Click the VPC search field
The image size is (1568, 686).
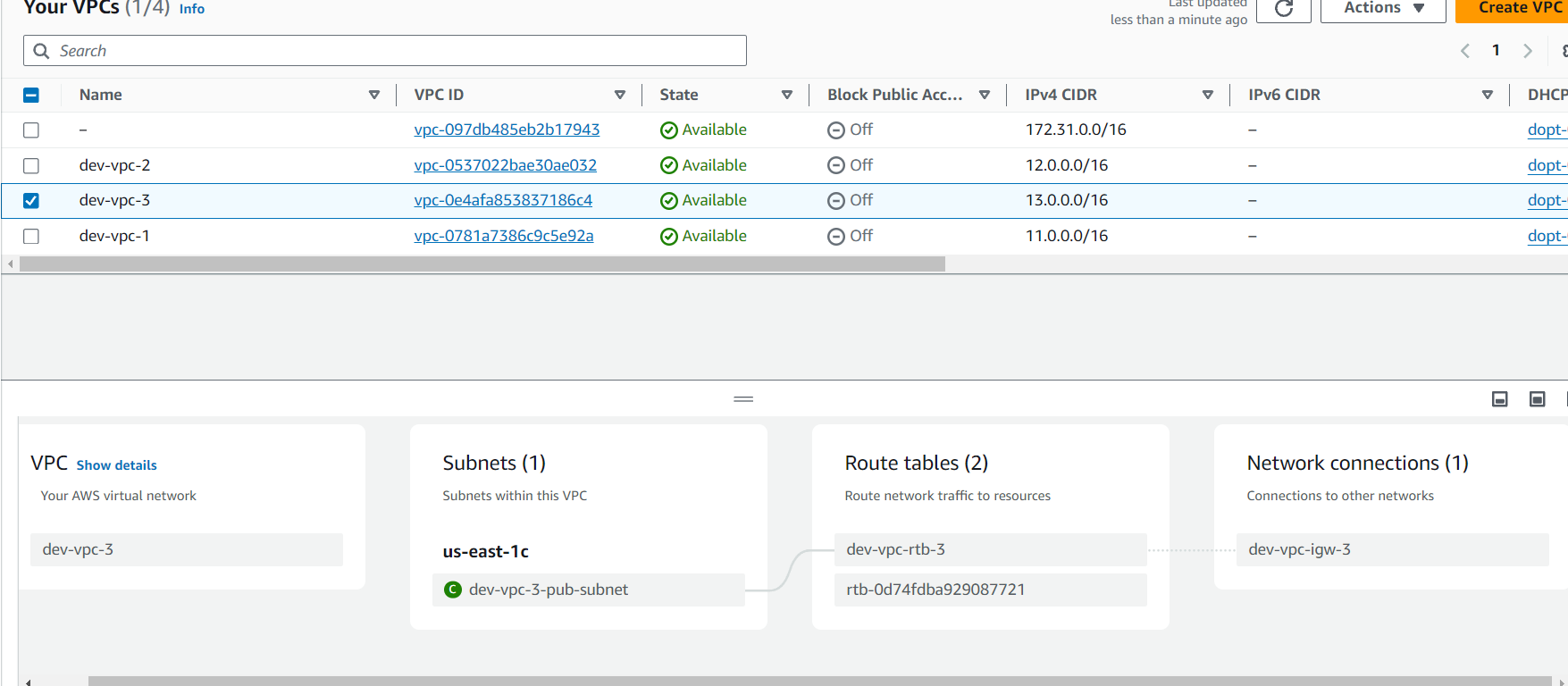385,51
